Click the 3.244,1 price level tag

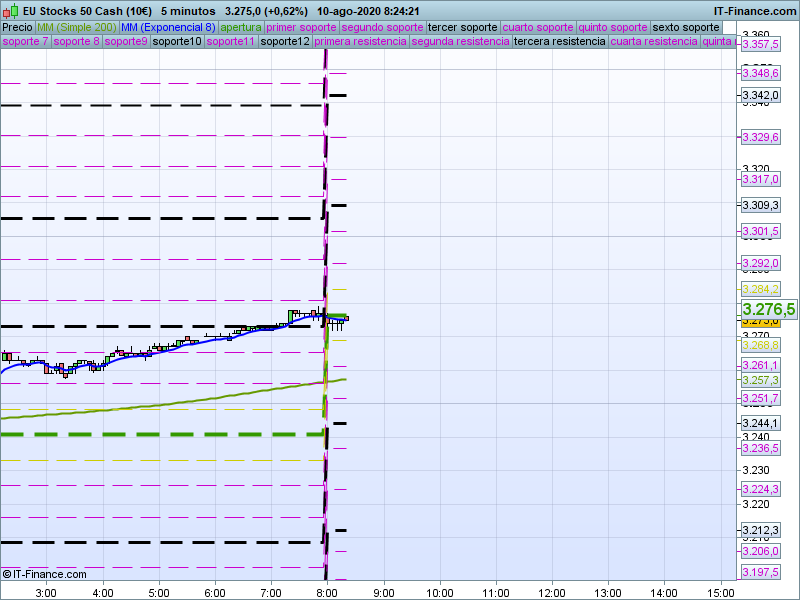[759, 423]
